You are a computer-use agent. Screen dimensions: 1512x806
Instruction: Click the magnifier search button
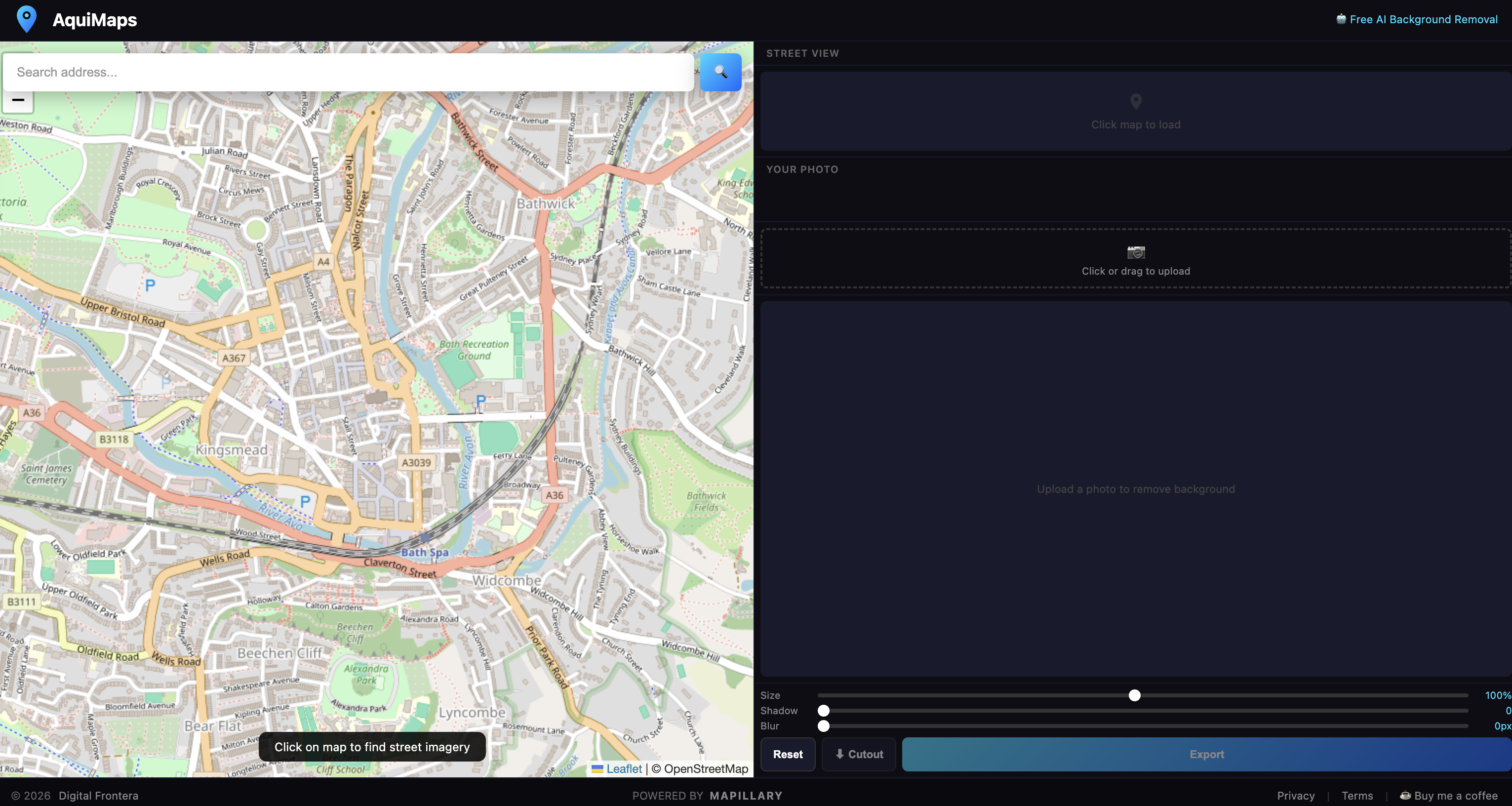(721, 72)
